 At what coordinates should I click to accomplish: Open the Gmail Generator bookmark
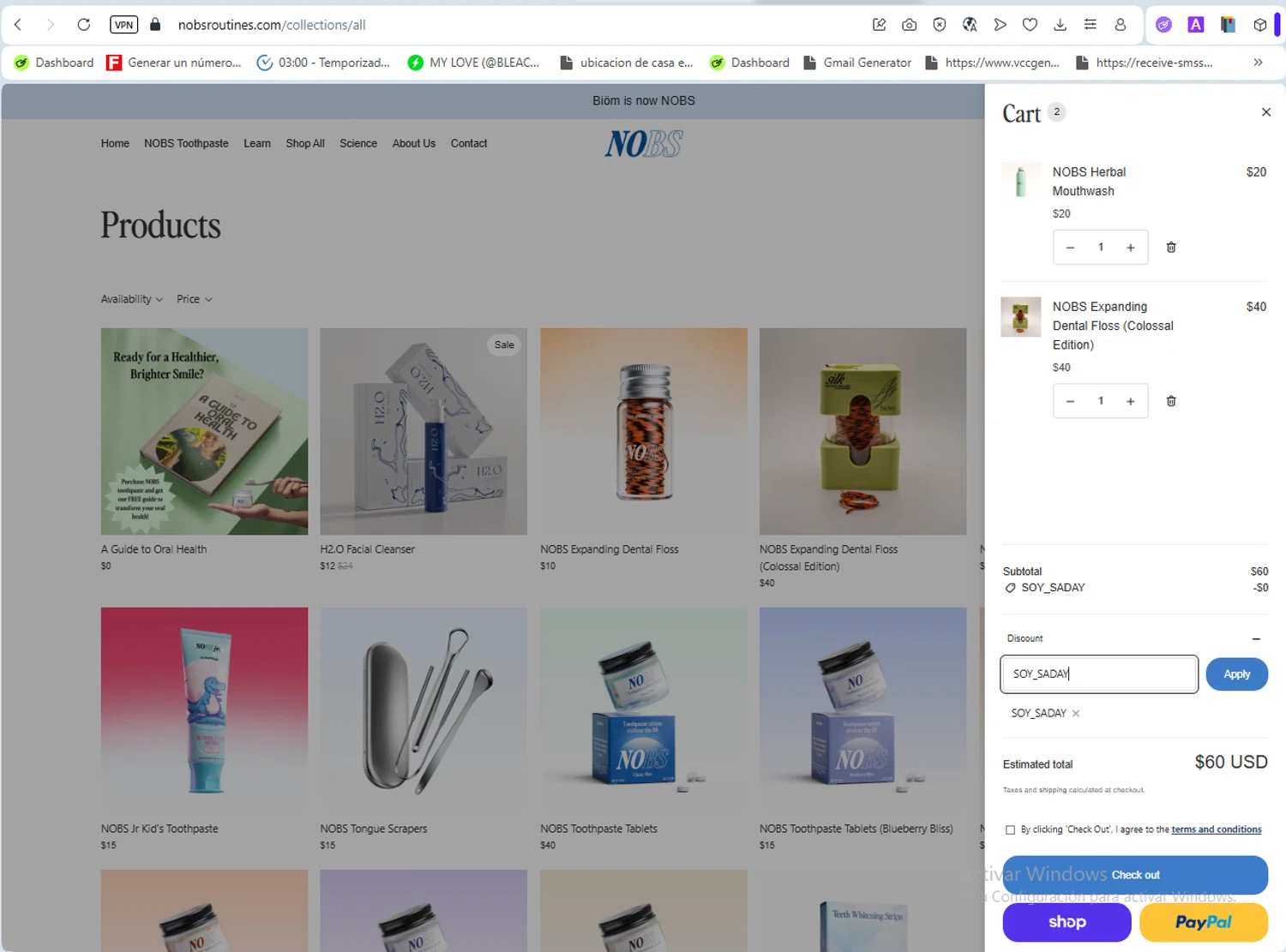[857, 63]
